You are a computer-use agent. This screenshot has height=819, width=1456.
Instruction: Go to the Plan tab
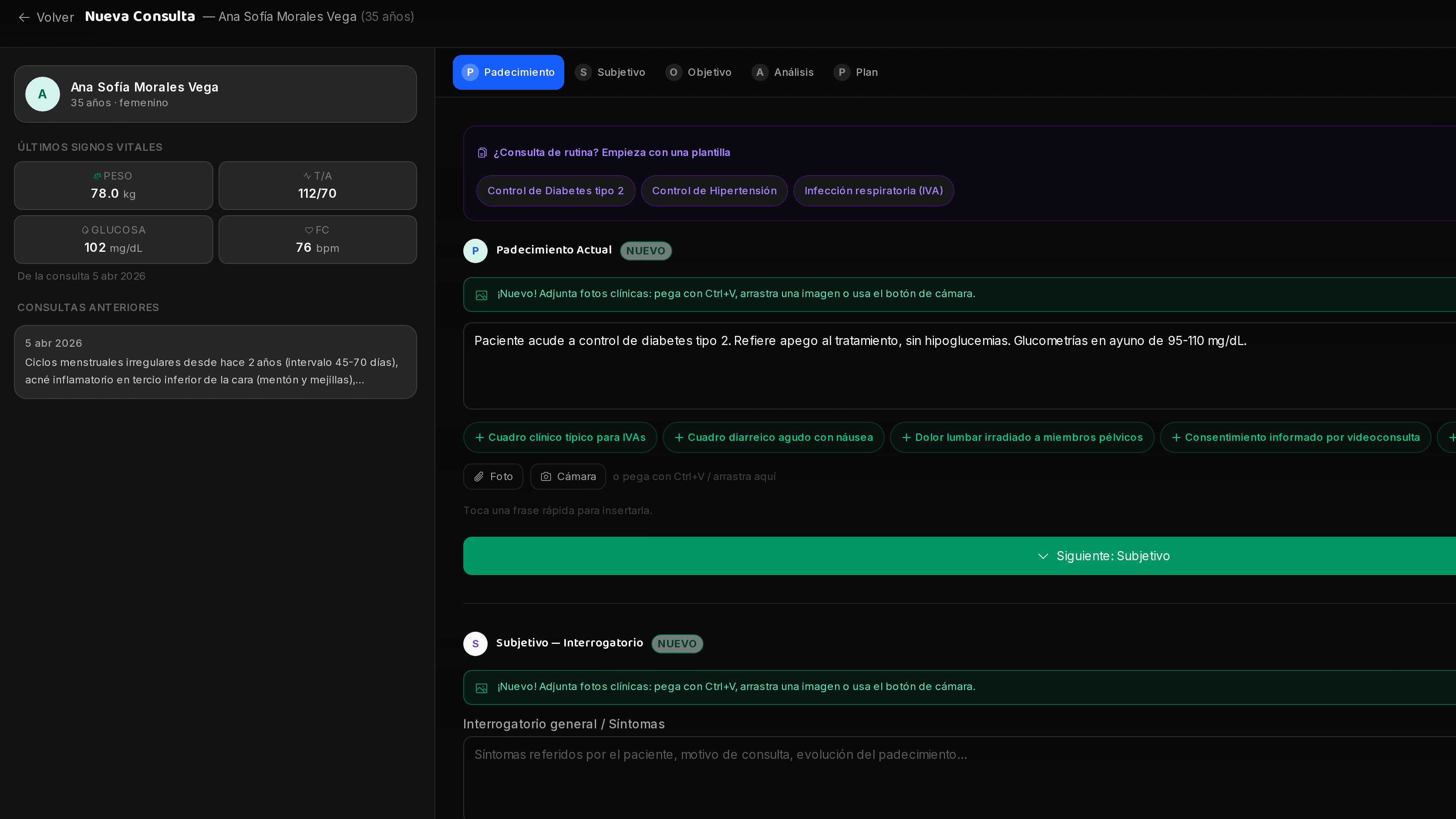point(856,72)
